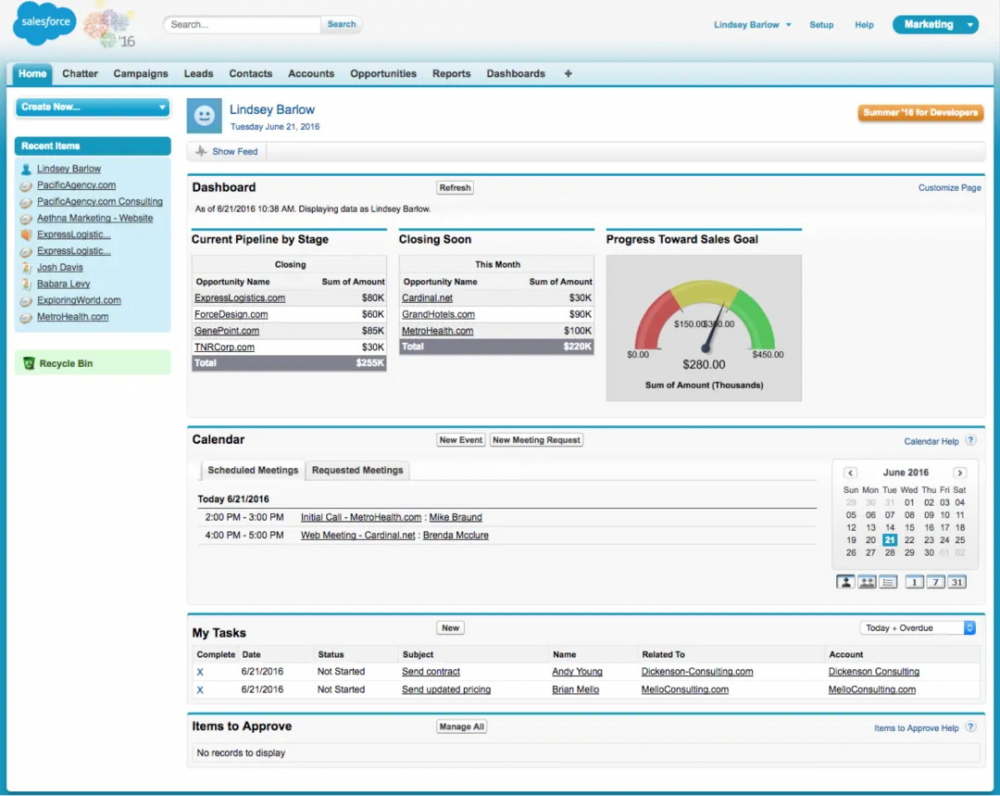Open the Recycle Bin icon

(29, 363)
